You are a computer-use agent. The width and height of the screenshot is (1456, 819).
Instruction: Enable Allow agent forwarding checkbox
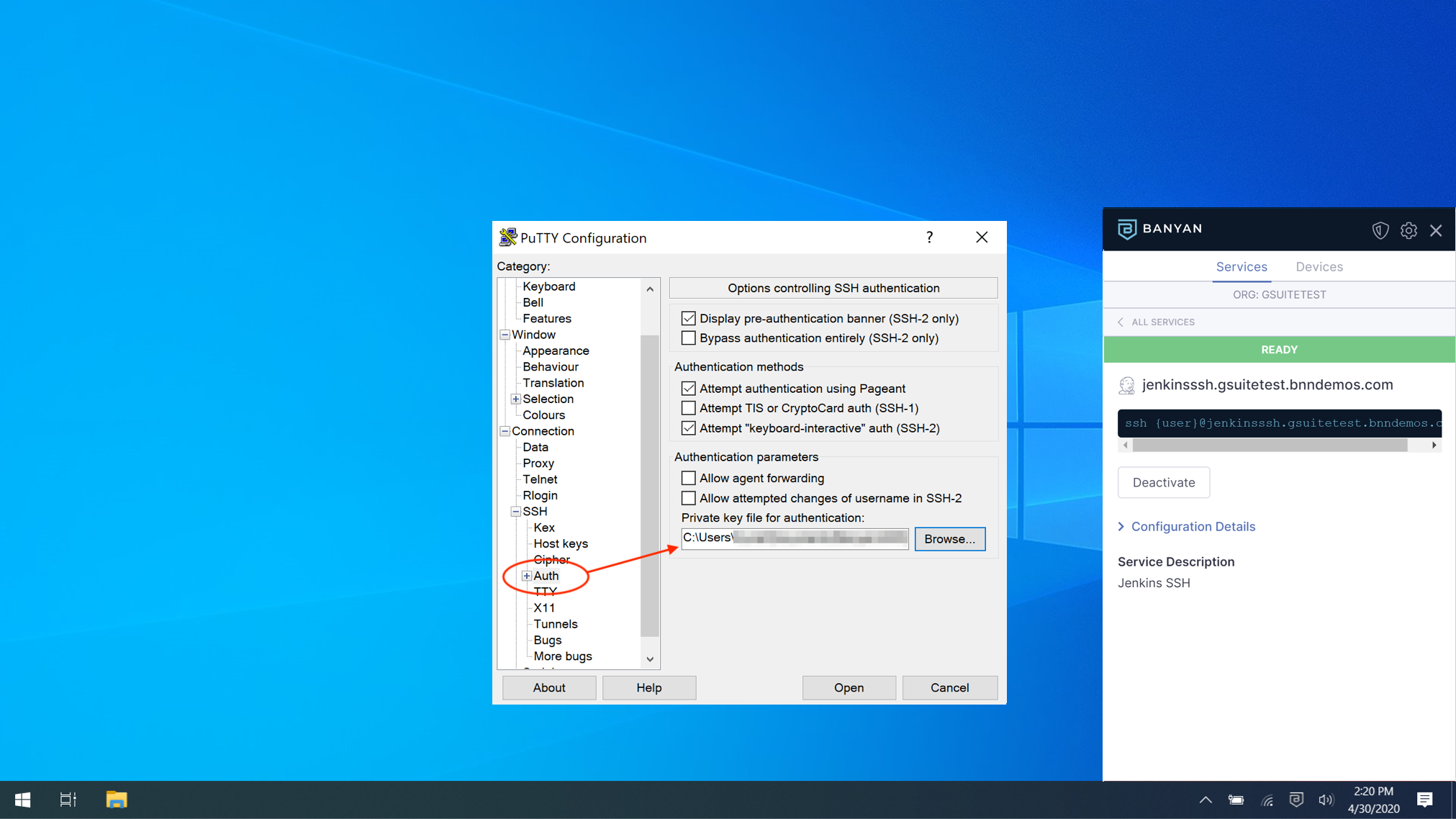[688, 478]
